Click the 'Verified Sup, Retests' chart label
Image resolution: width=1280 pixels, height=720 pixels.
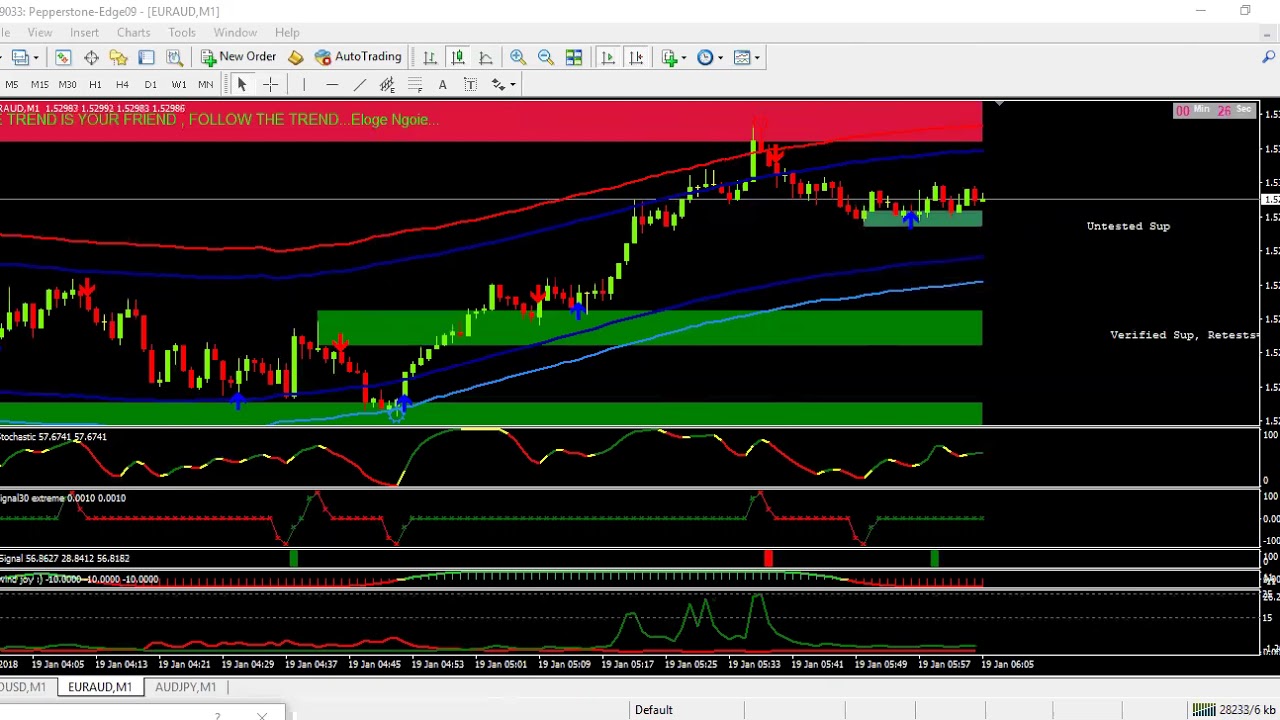coord(1184,335)
